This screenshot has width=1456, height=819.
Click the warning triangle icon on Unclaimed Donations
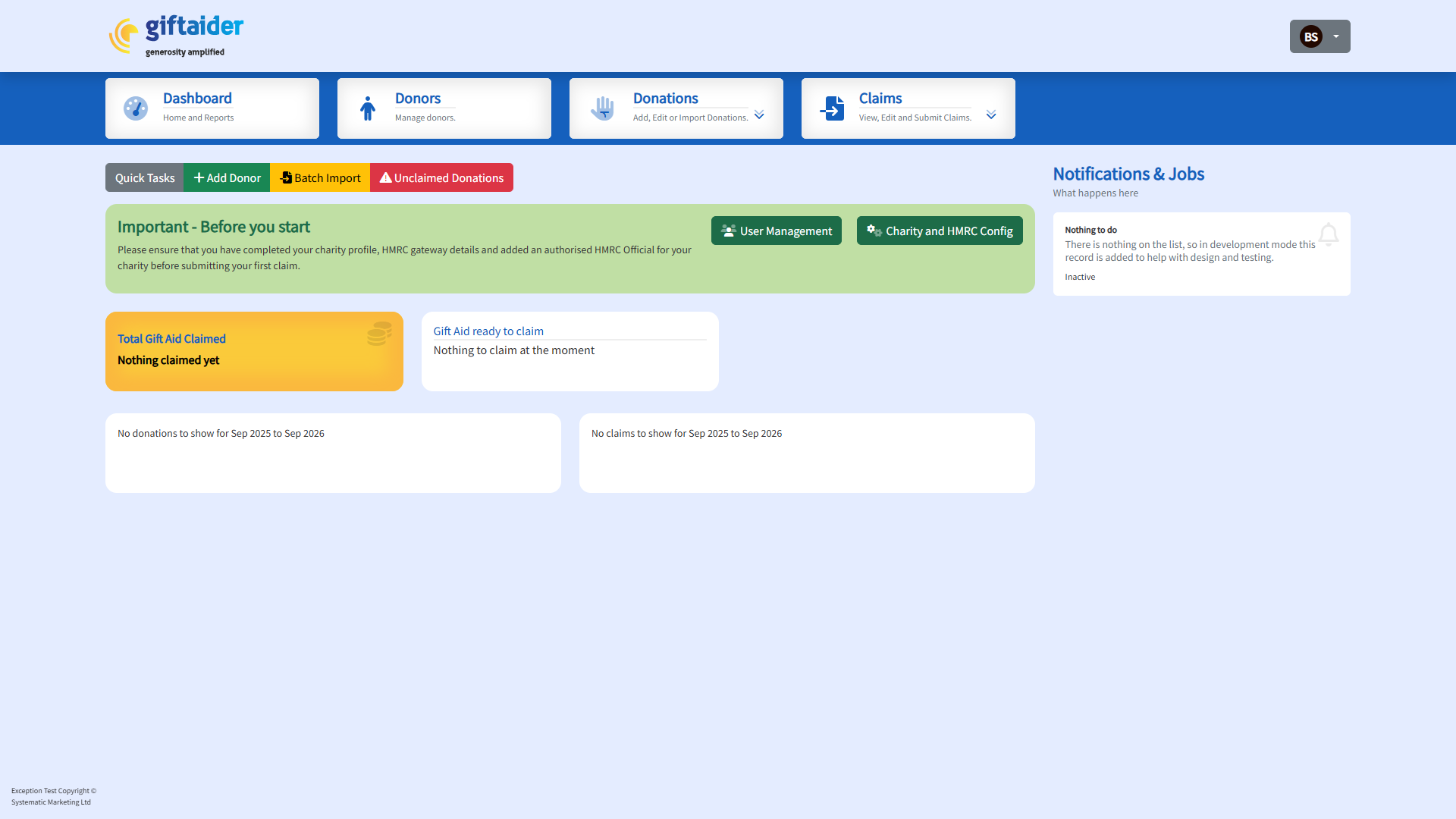click(x=386, y=177)
